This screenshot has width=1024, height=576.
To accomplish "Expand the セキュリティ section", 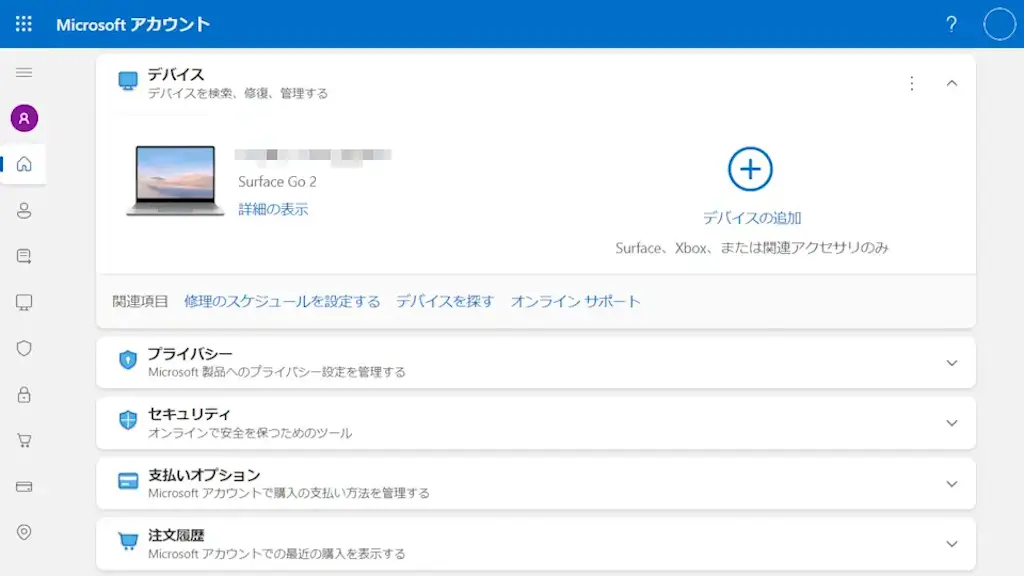I will point(951,423).
